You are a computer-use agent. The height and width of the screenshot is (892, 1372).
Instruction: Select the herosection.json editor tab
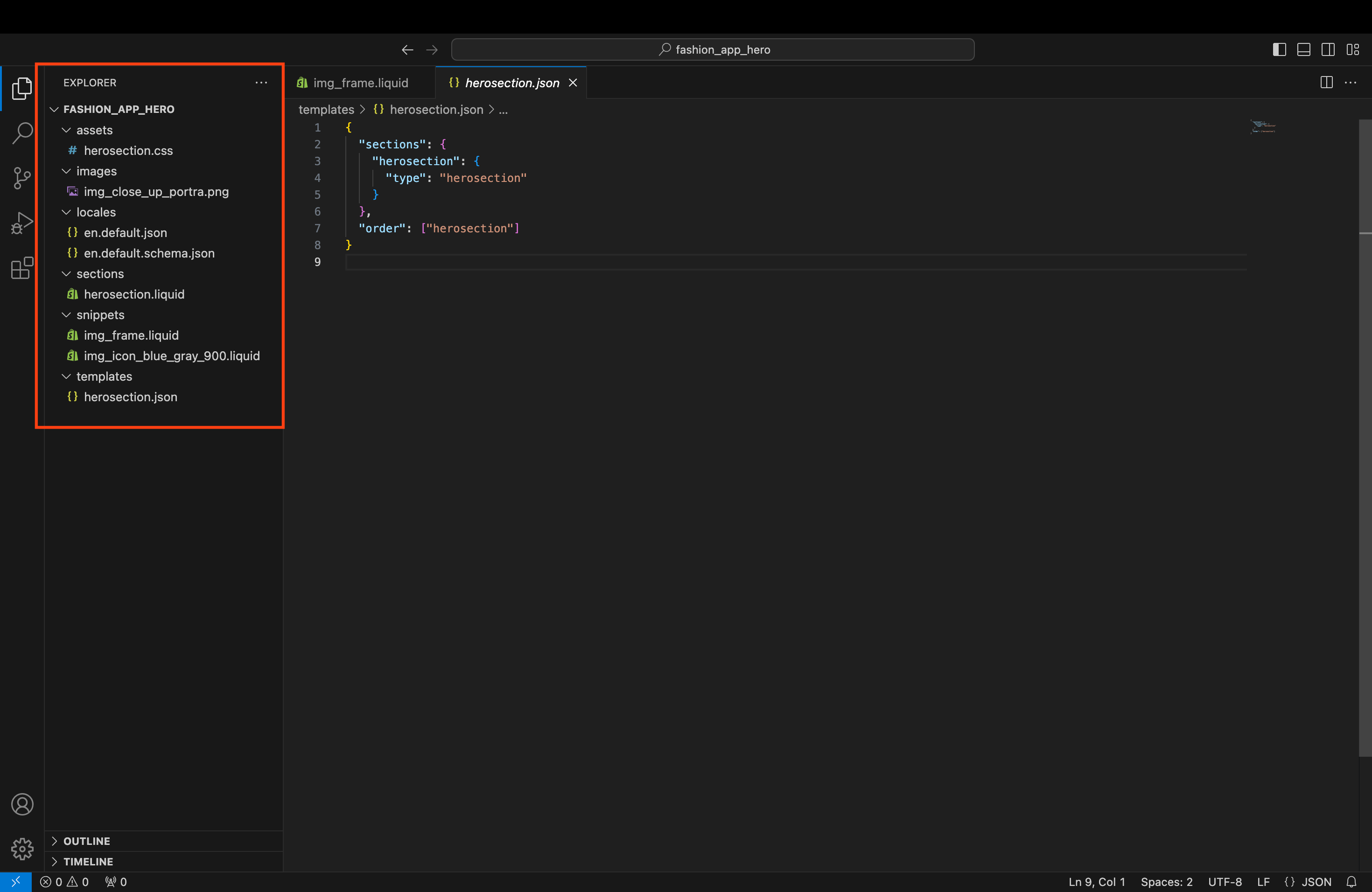click(511, 83)
